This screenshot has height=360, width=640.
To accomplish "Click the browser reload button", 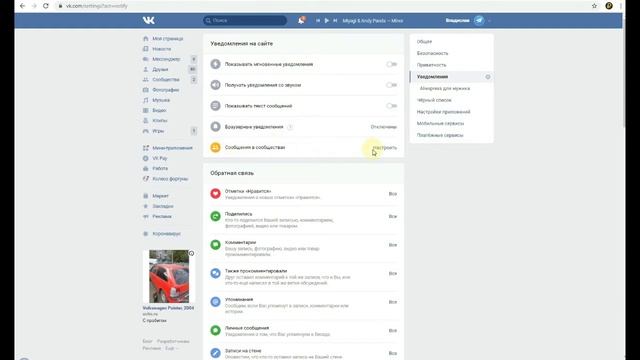I will point(46,6).
